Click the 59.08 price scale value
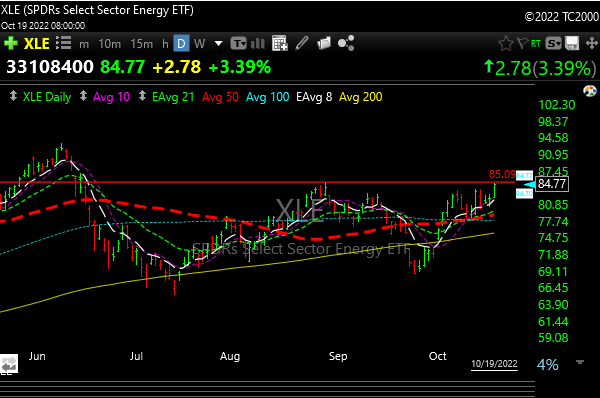Image resolution: width=600 pixels, height=398 pixels. point(553,338)
